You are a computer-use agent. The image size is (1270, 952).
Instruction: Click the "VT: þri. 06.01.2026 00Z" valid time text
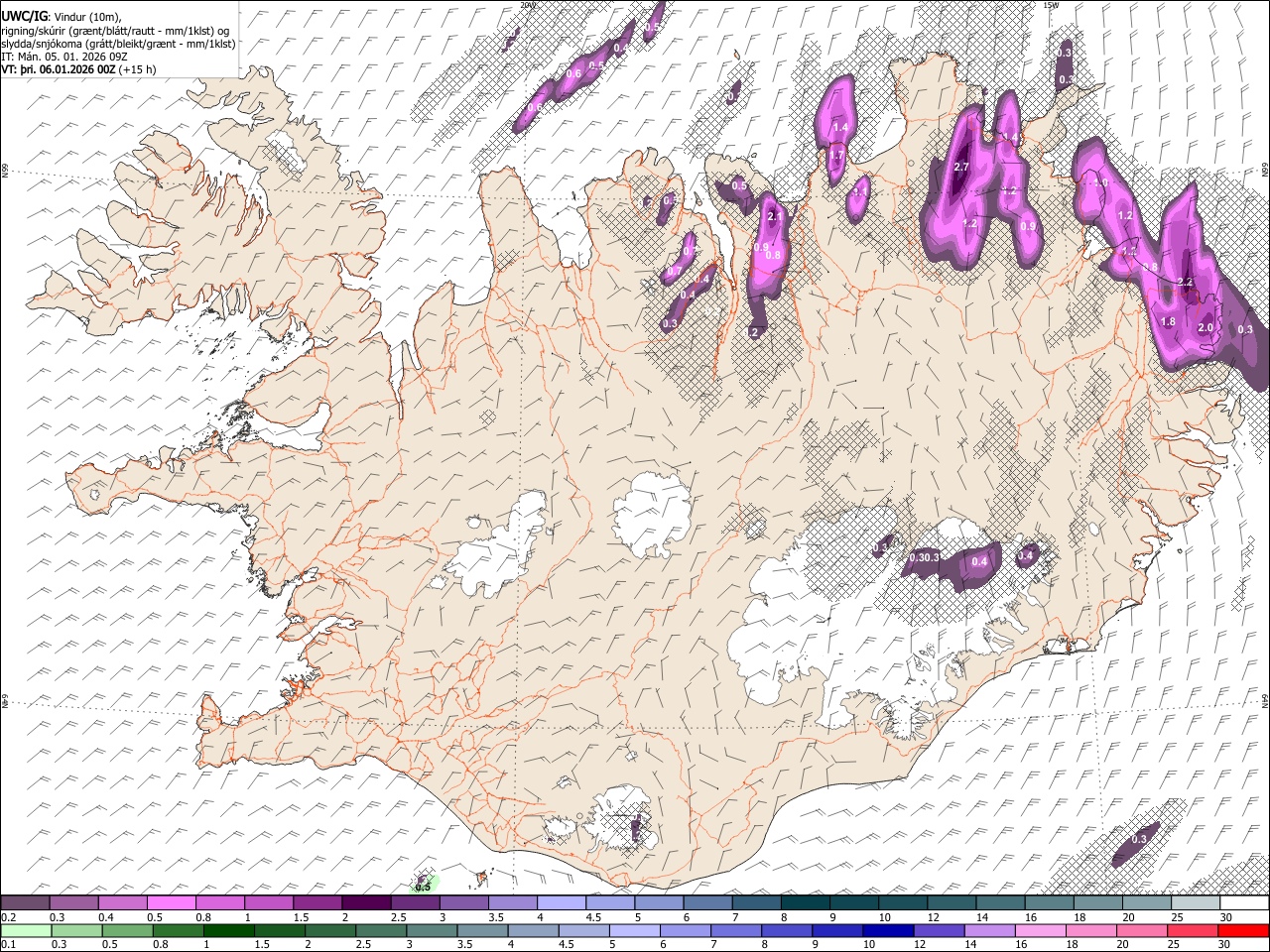pos(58,69)
